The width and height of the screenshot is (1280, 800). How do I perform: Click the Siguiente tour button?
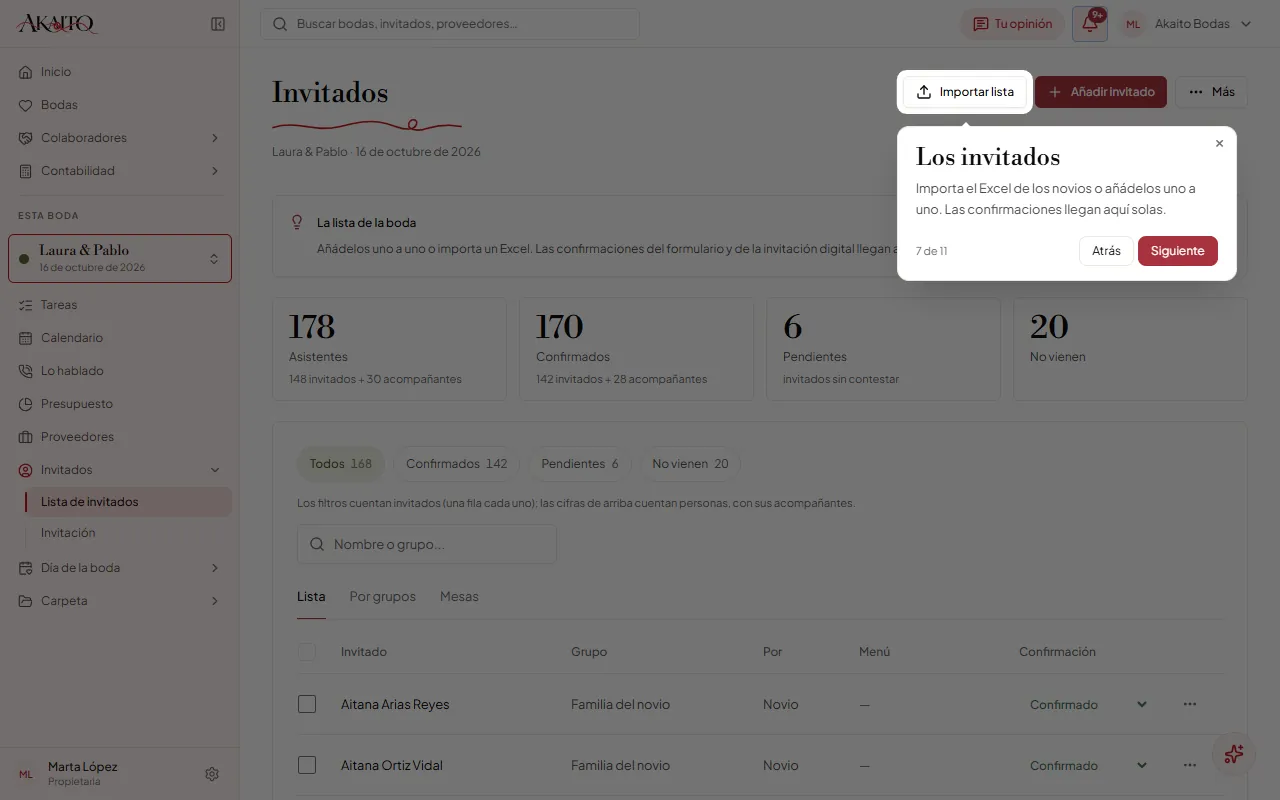[x=1178, y=251]
